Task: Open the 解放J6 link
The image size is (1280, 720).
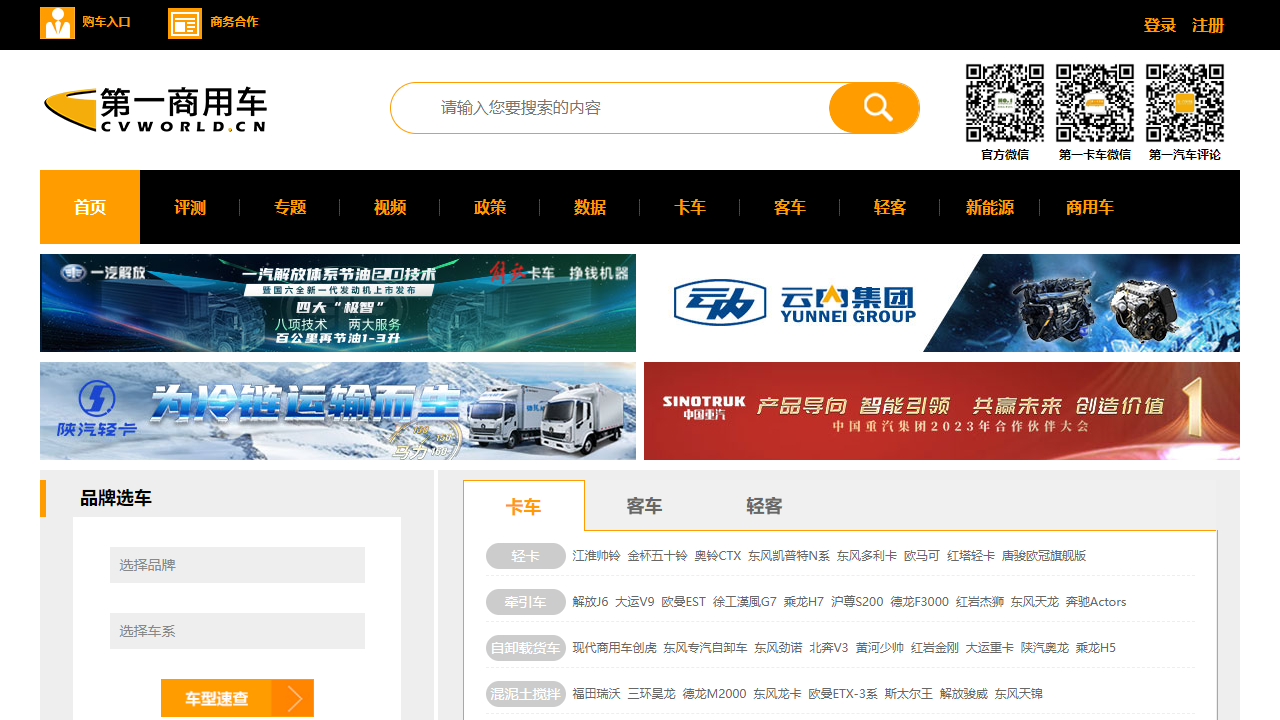Action: click(590, 602)
